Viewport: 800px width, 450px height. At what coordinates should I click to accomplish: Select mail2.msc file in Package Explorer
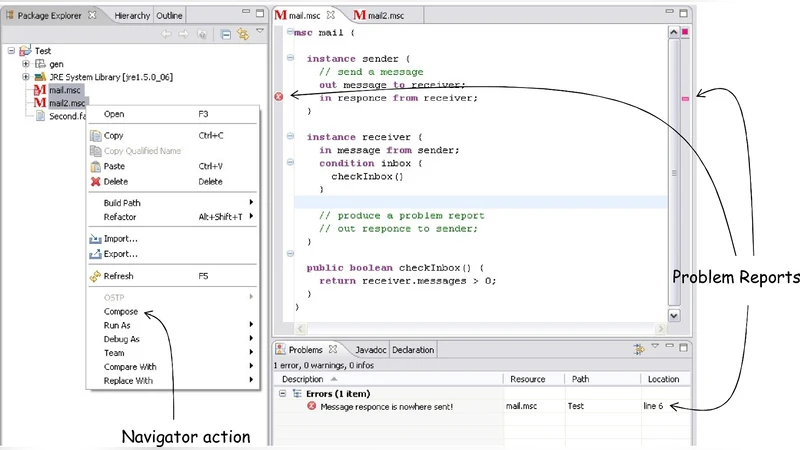coord(66,103)
